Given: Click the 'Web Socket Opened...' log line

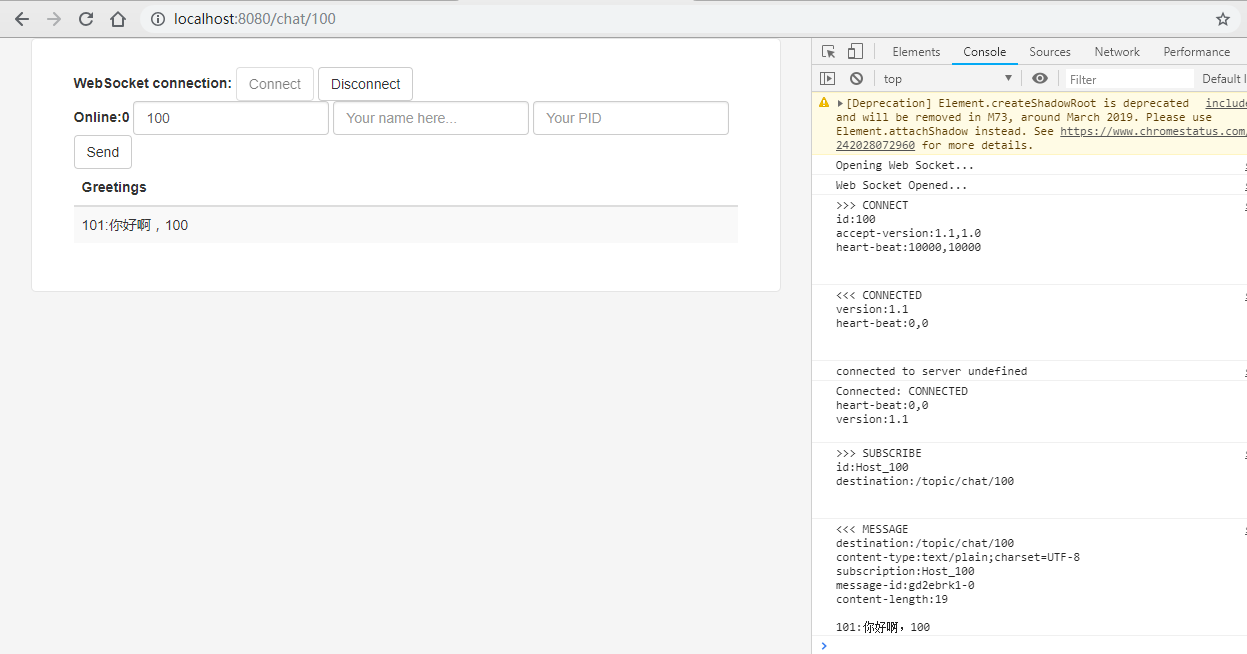Looking at the screenshot, I should click(x=902, y=185).
